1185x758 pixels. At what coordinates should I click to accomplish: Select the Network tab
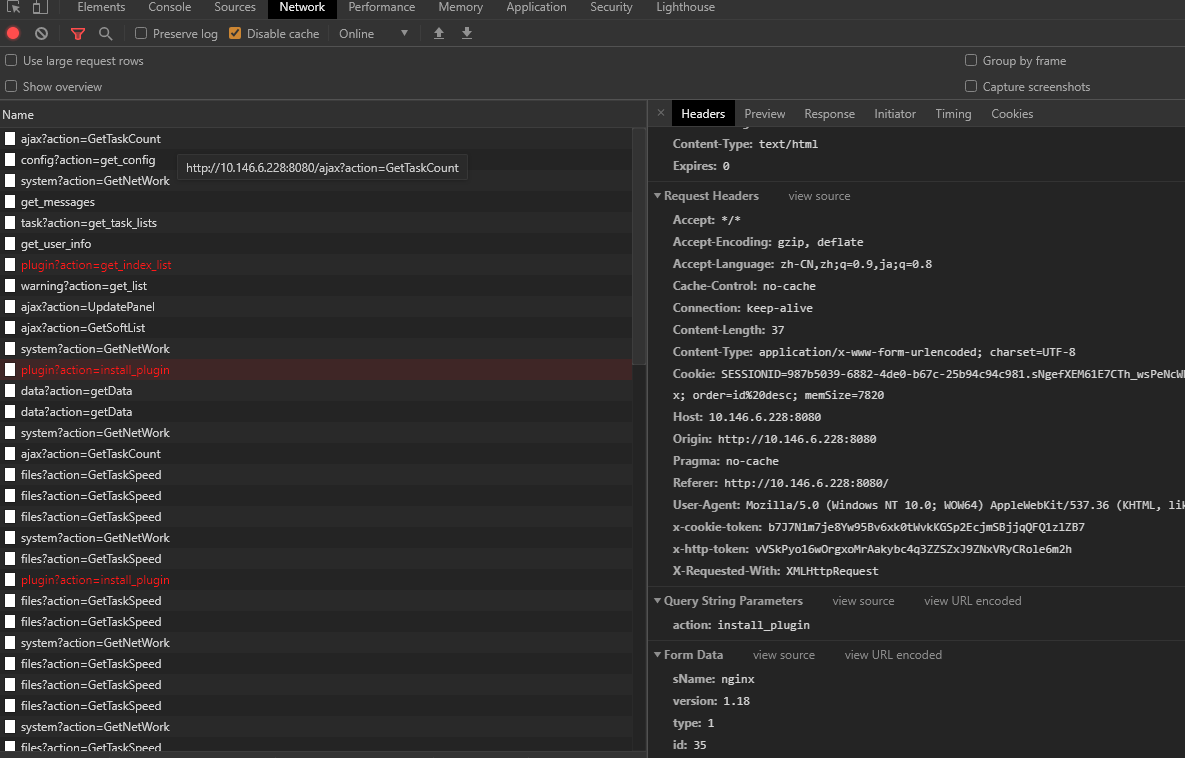302,7
